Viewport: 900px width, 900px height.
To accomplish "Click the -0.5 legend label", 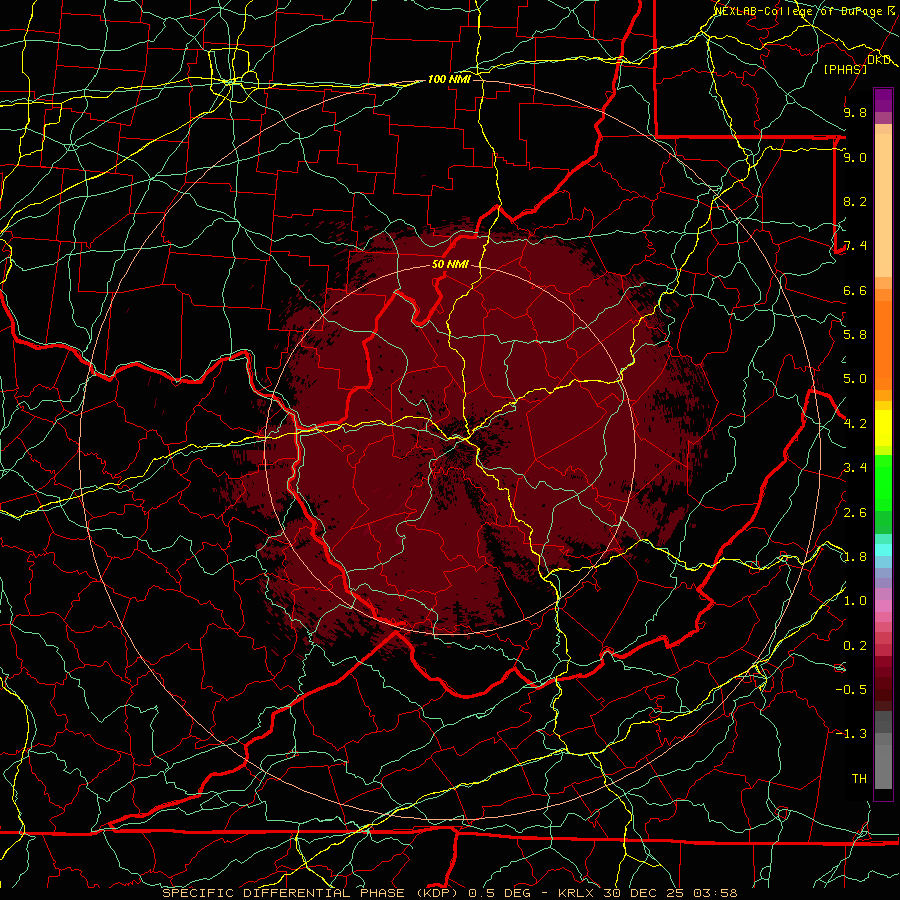I will (851, 689).
